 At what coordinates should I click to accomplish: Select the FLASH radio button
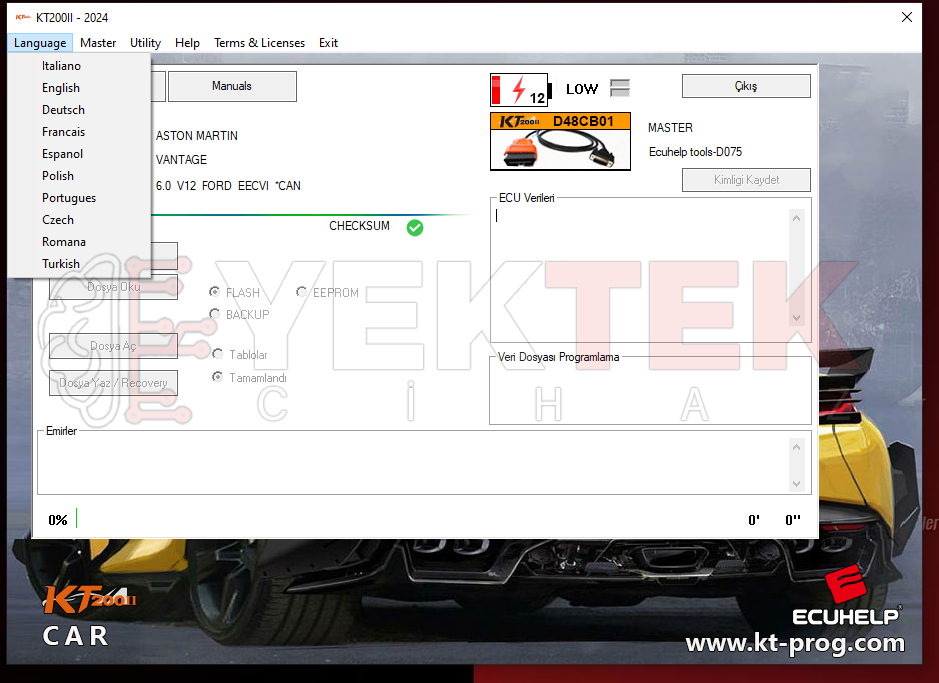(214, 292)
